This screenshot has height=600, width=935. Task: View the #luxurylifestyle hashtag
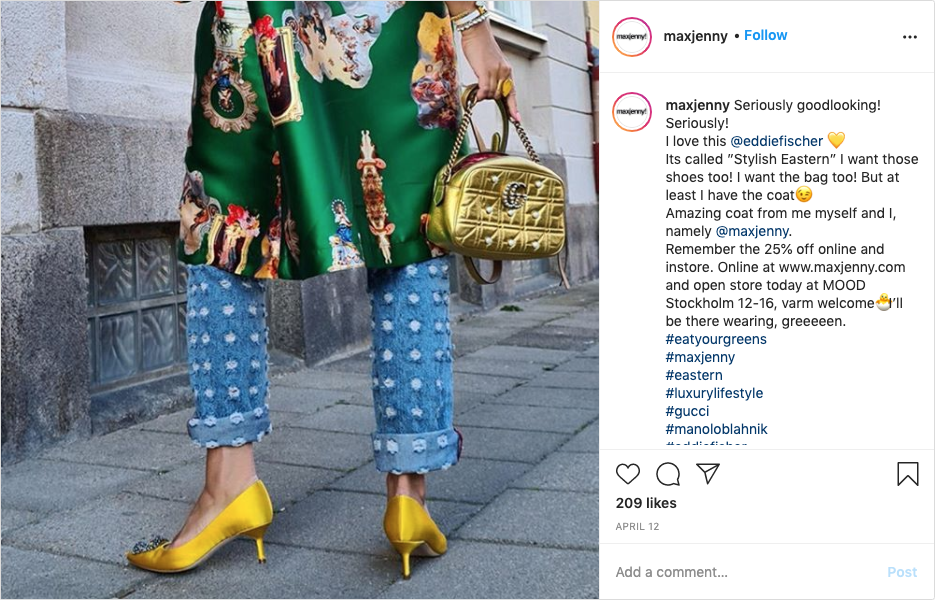point(714,393)
